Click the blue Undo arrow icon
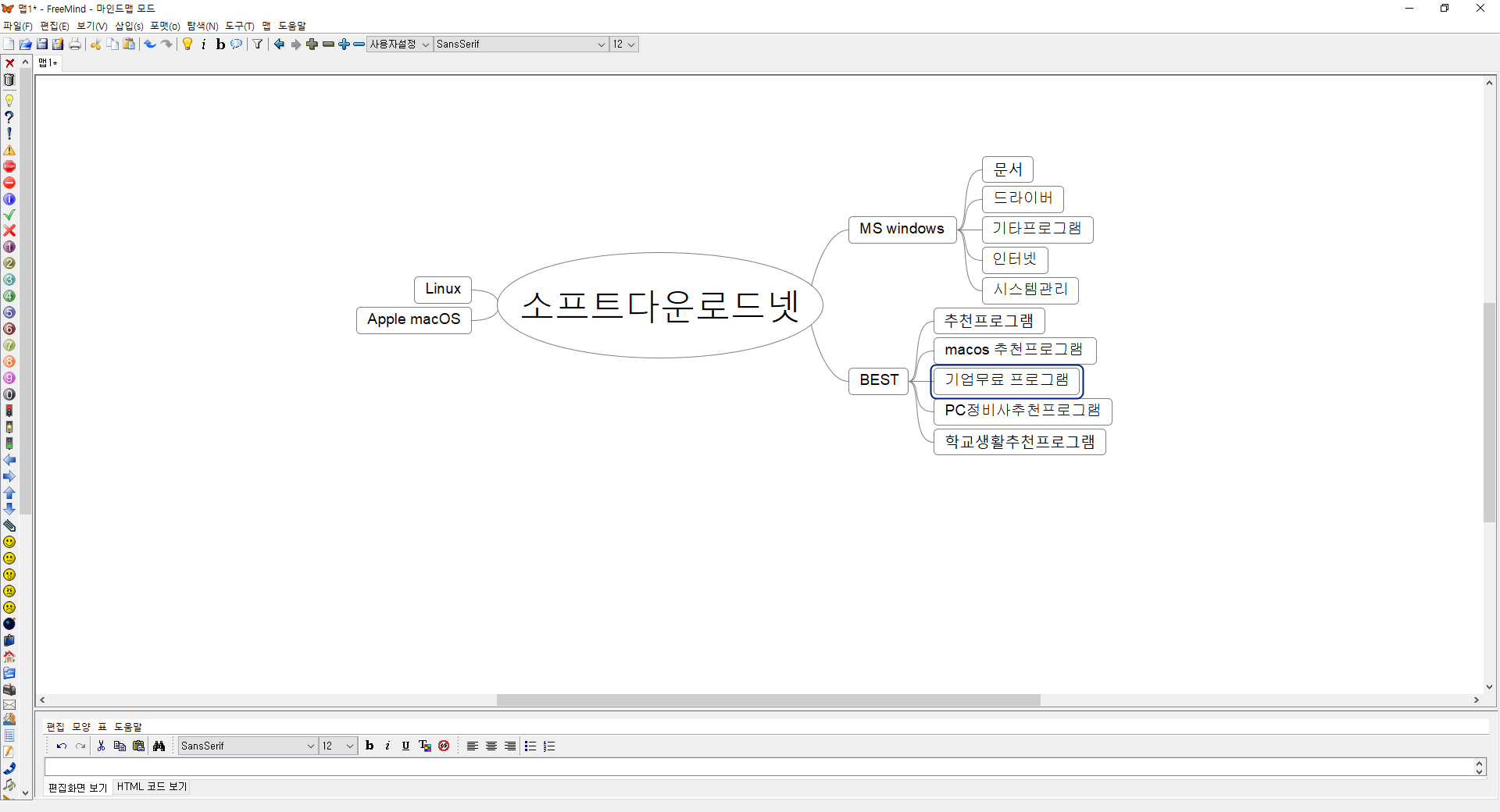The image size is (1500, 812). pos(150,45)
